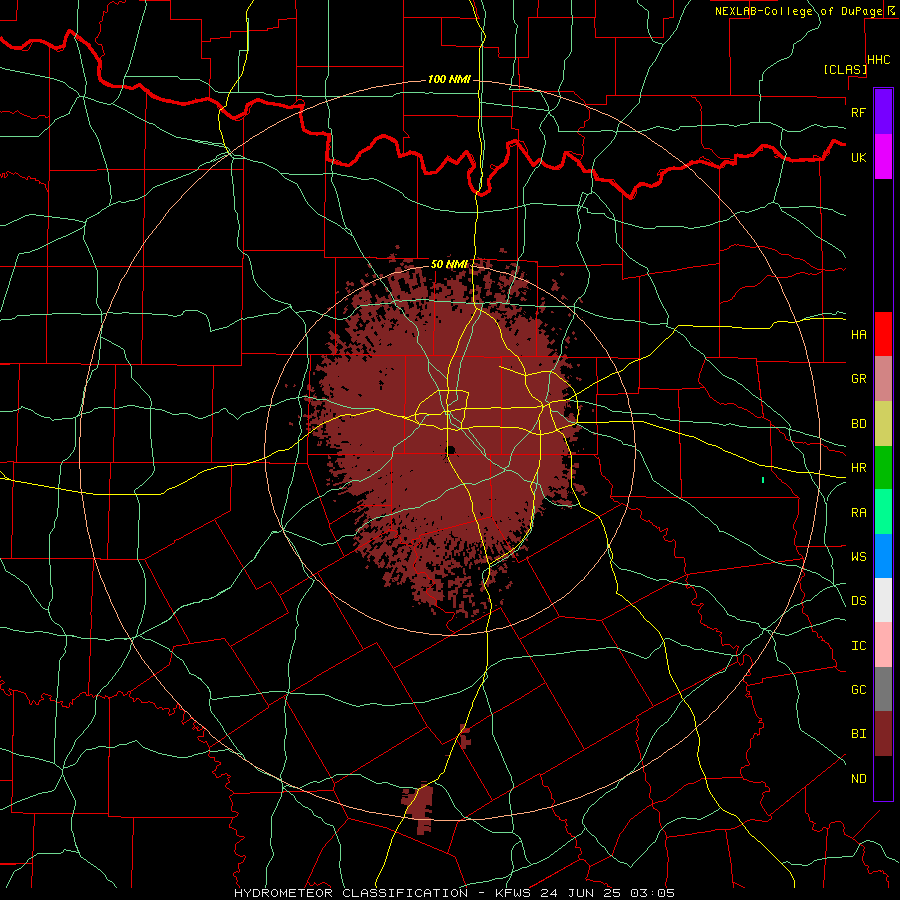Click the 24 JUN 25 date text

pos(581,893)
